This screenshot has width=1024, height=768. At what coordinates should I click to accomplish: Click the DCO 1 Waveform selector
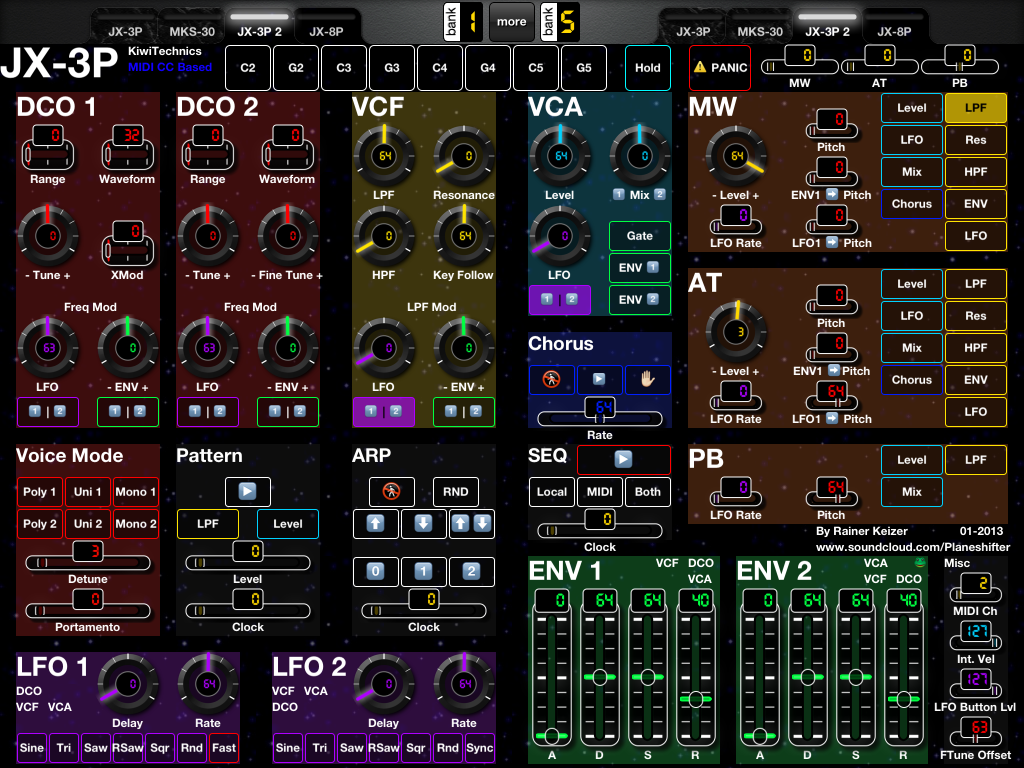tap(127, 148)
